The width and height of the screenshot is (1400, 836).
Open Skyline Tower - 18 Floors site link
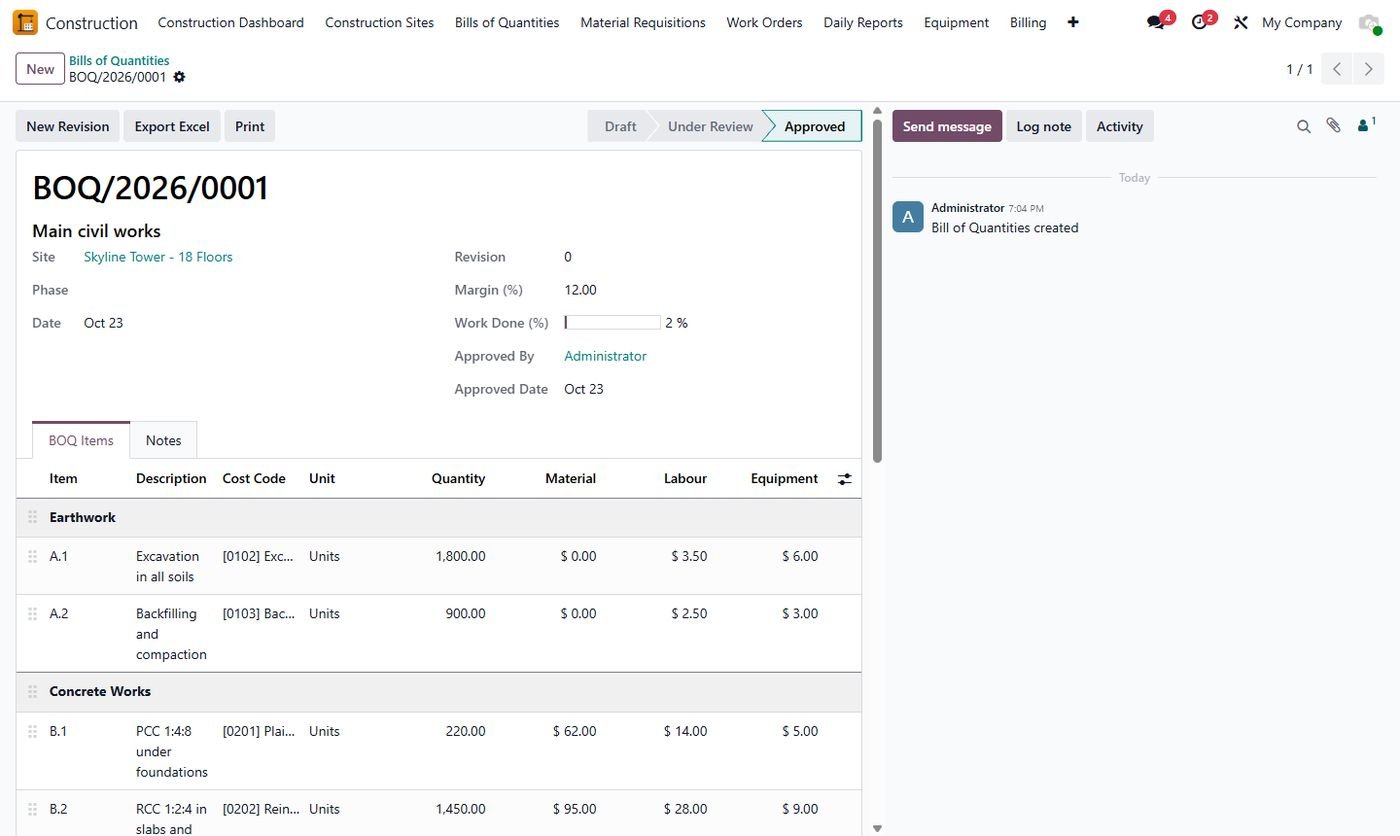tap(158, 257)
